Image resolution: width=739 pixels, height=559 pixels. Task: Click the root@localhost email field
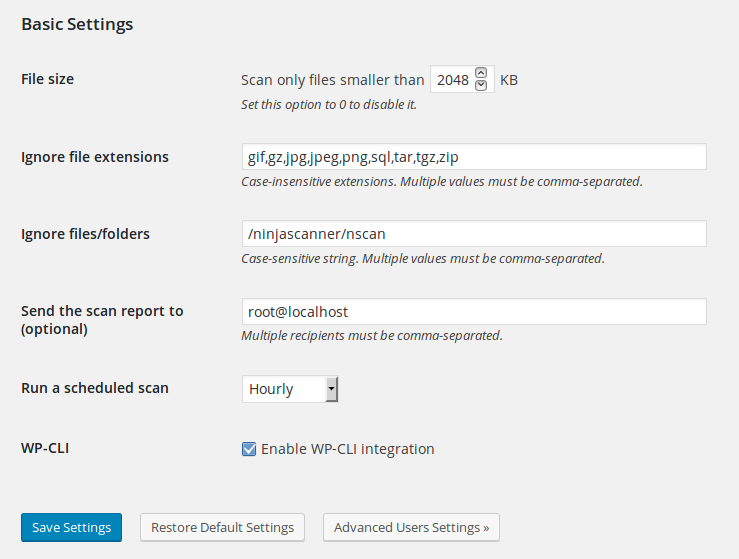[474, 312]
